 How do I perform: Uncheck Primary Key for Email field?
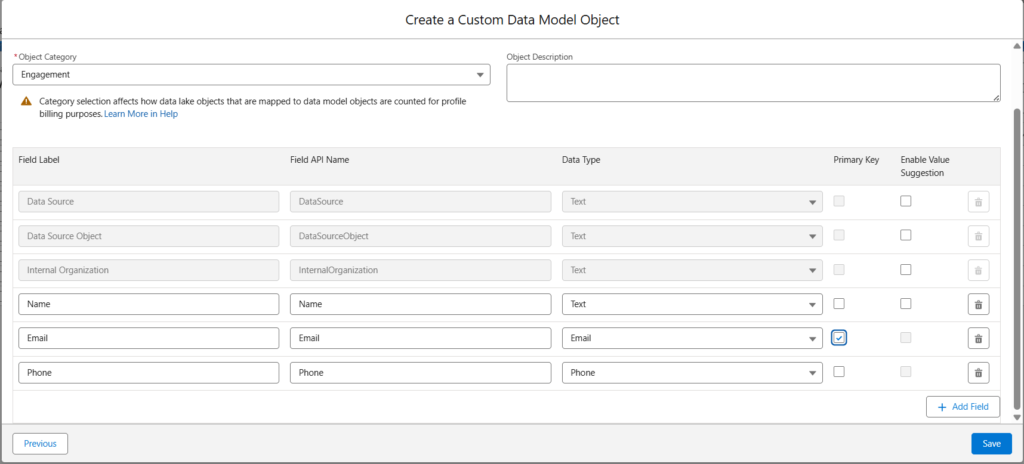[x=839, y=338]
